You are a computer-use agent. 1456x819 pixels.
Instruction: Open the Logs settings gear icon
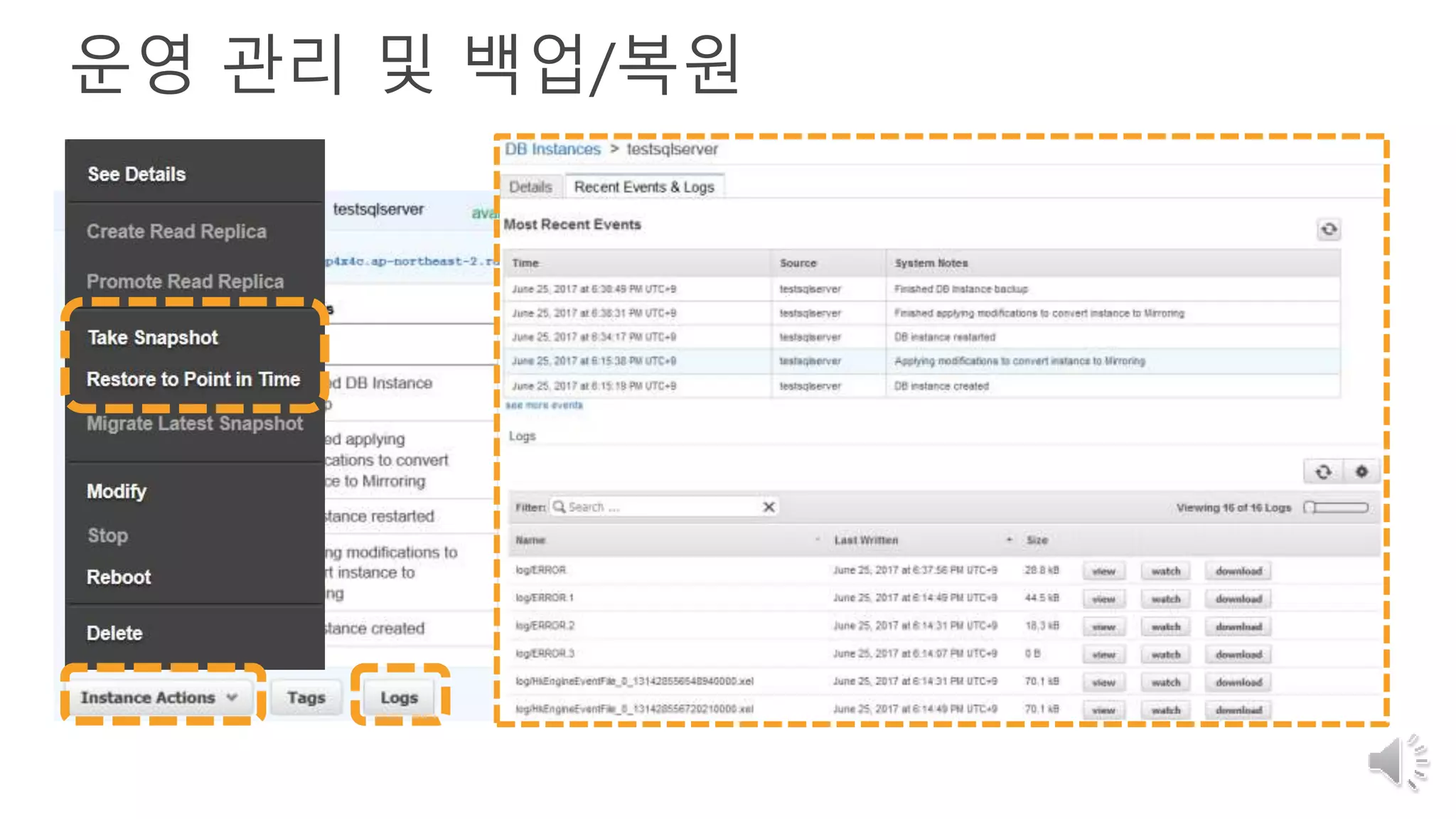pos(1361,471)
